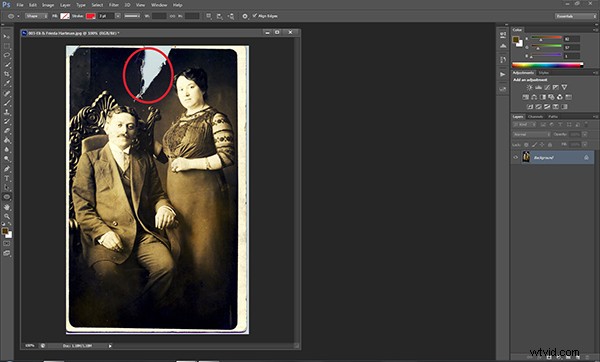Select the Dodge tool
The width and height of the screenshot is (600, 362).
[x=7, y=159]
